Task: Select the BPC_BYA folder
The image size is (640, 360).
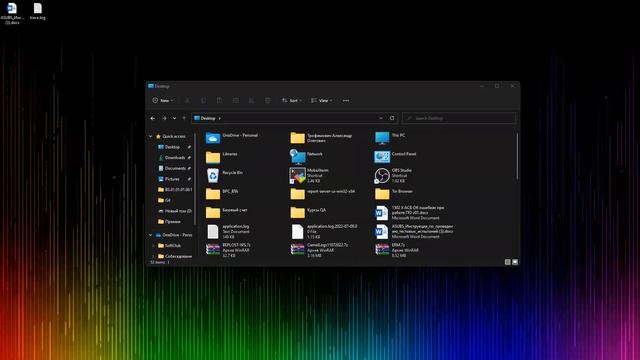Action: 222,193
